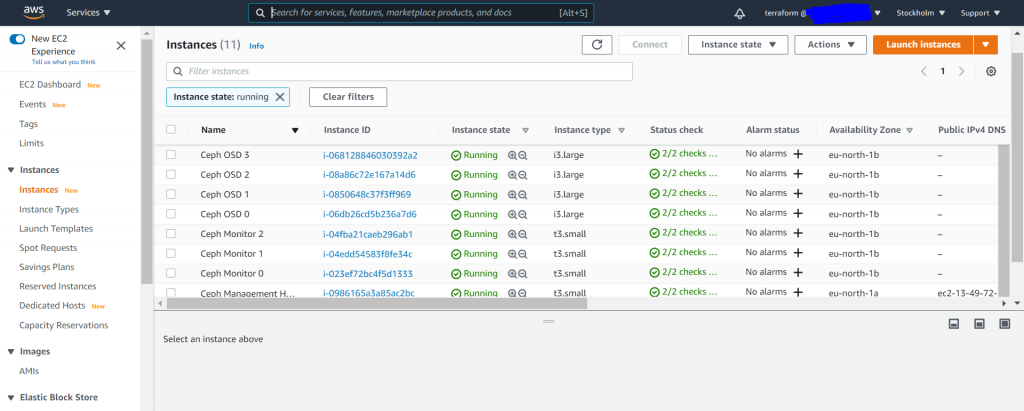
Task: Go to next page arrow
Action: (961, 71)
